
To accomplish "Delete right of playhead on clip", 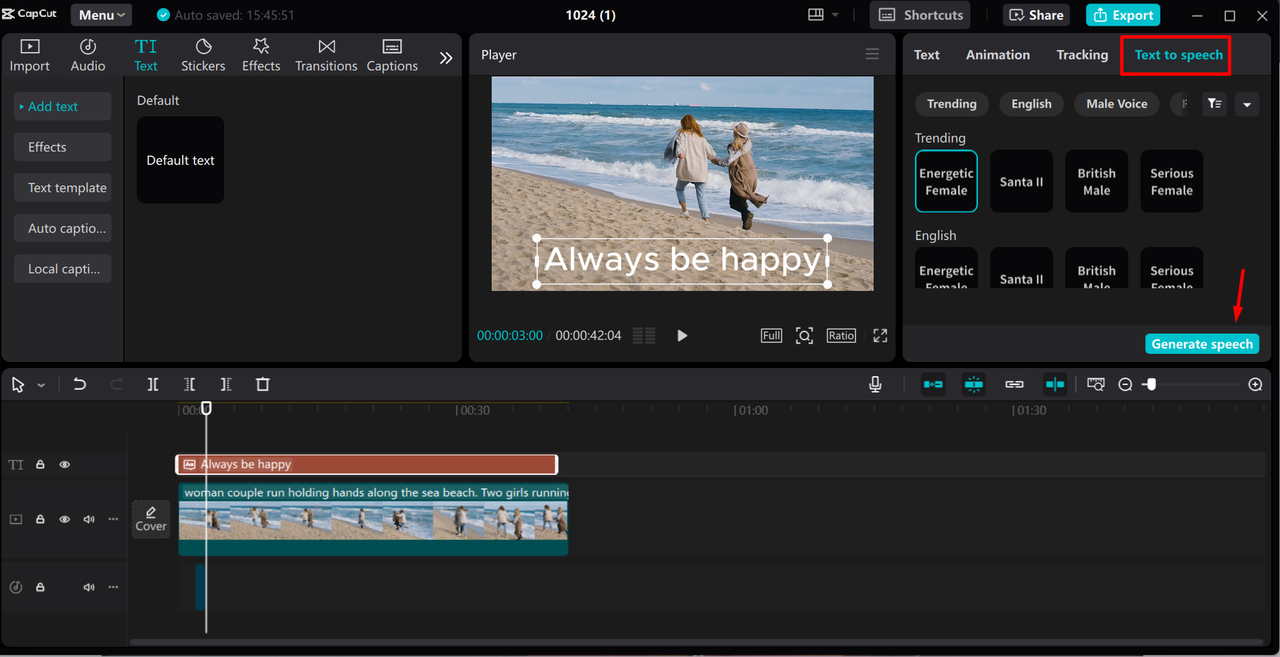I will (x=226, y=384).
